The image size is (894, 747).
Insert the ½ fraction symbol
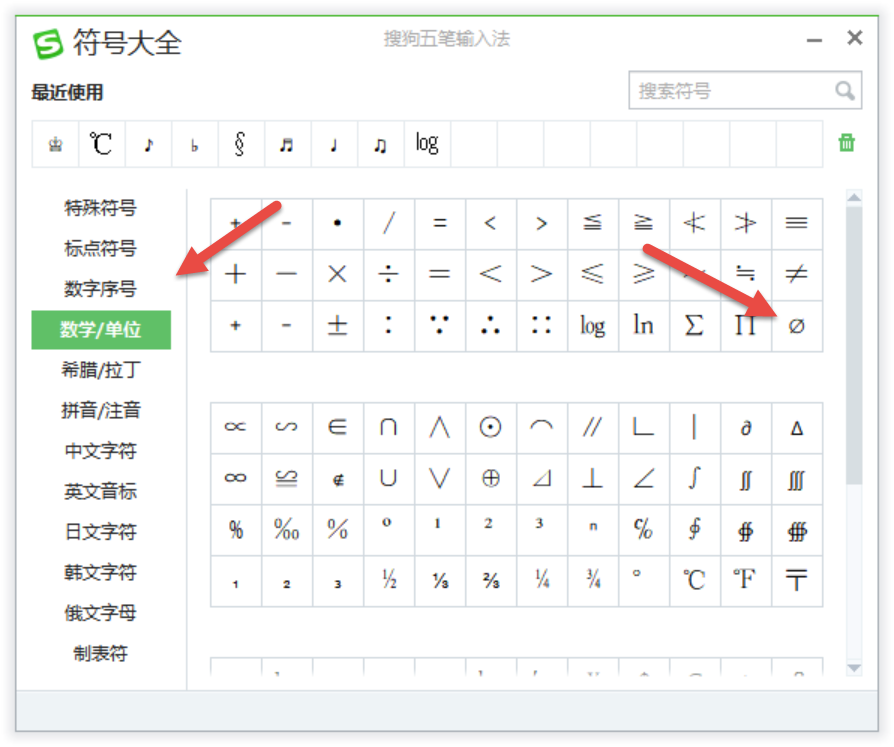point(389,580)
